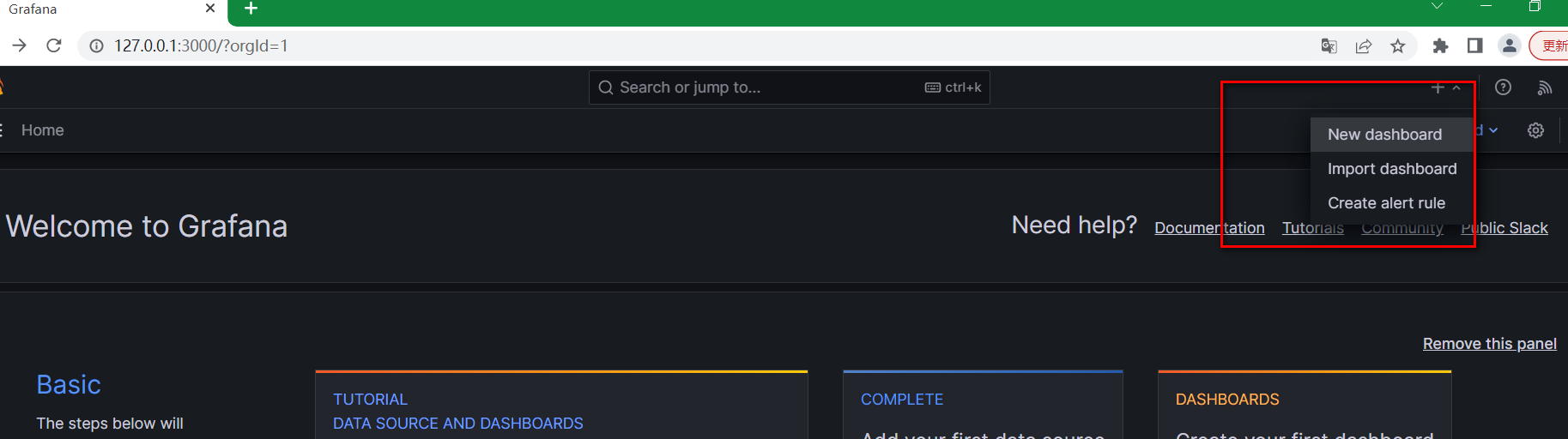Pick Create alert rule option

1391,203
